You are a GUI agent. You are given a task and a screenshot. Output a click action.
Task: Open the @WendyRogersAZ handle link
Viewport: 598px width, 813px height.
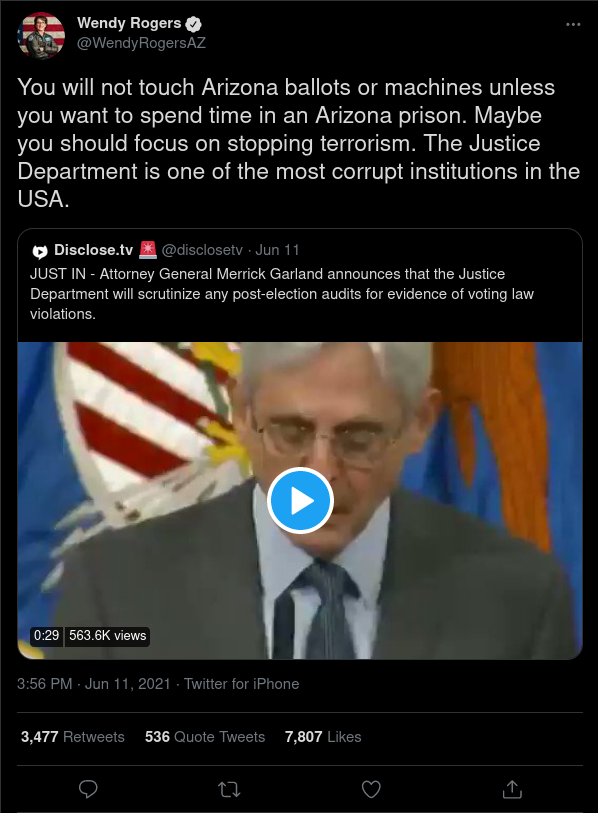141,43
